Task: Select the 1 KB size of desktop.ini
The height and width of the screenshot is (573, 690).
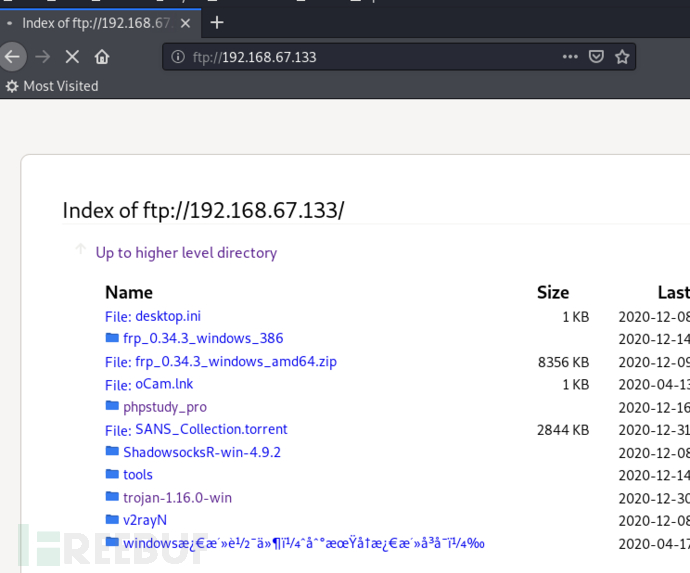Action: coord(576,317)
